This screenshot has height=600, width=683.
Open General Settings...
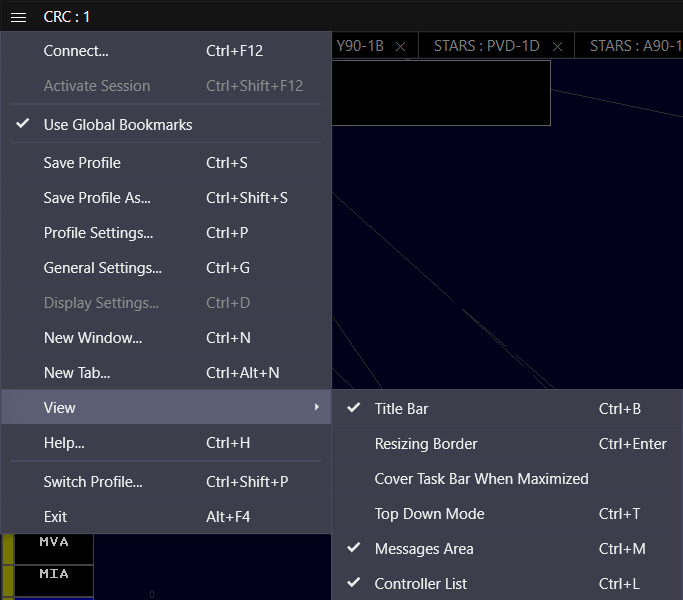coord(102,268)
